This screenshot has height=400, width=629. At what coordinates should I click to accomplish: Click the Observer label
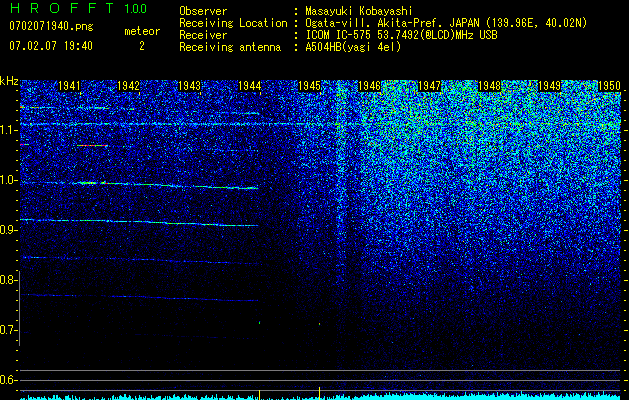click(203, 11)
